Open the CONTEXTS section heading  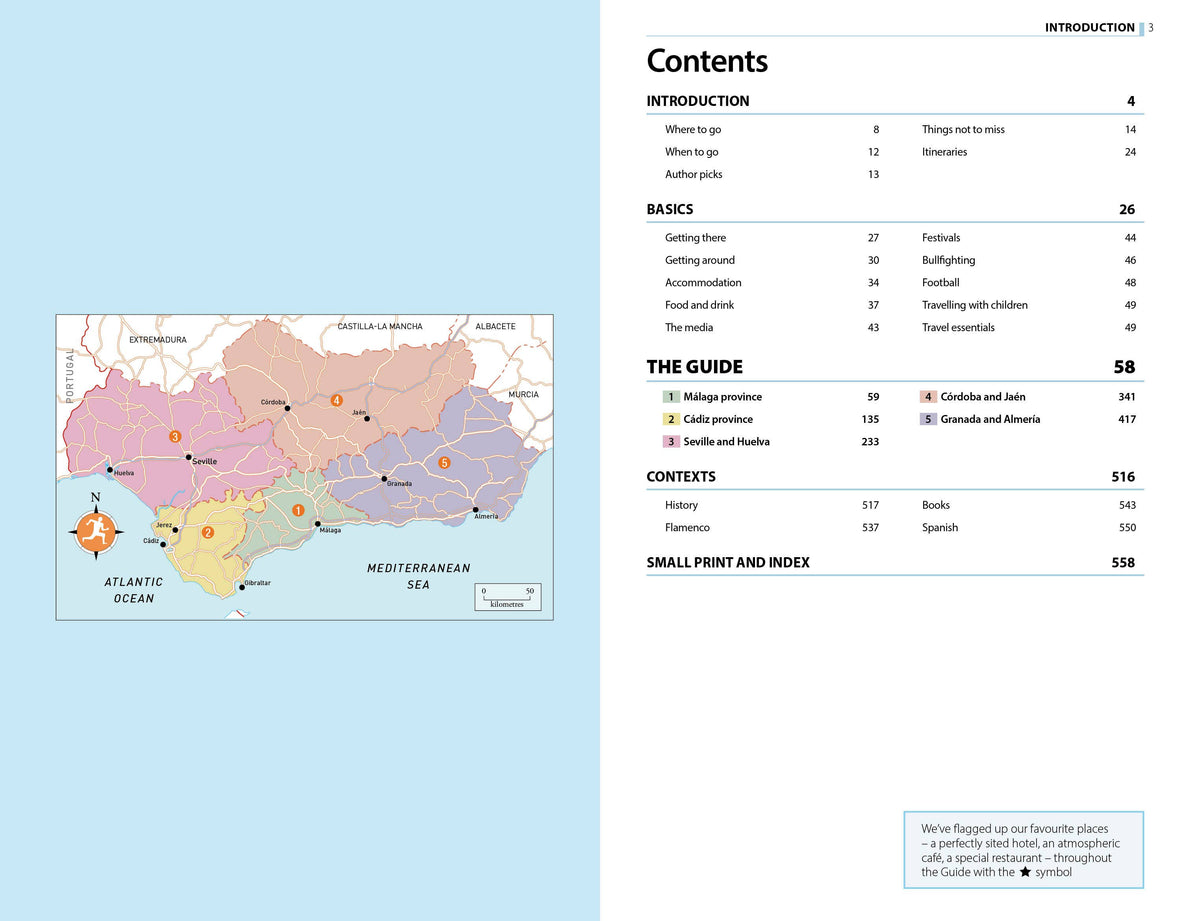click(681, 477)
